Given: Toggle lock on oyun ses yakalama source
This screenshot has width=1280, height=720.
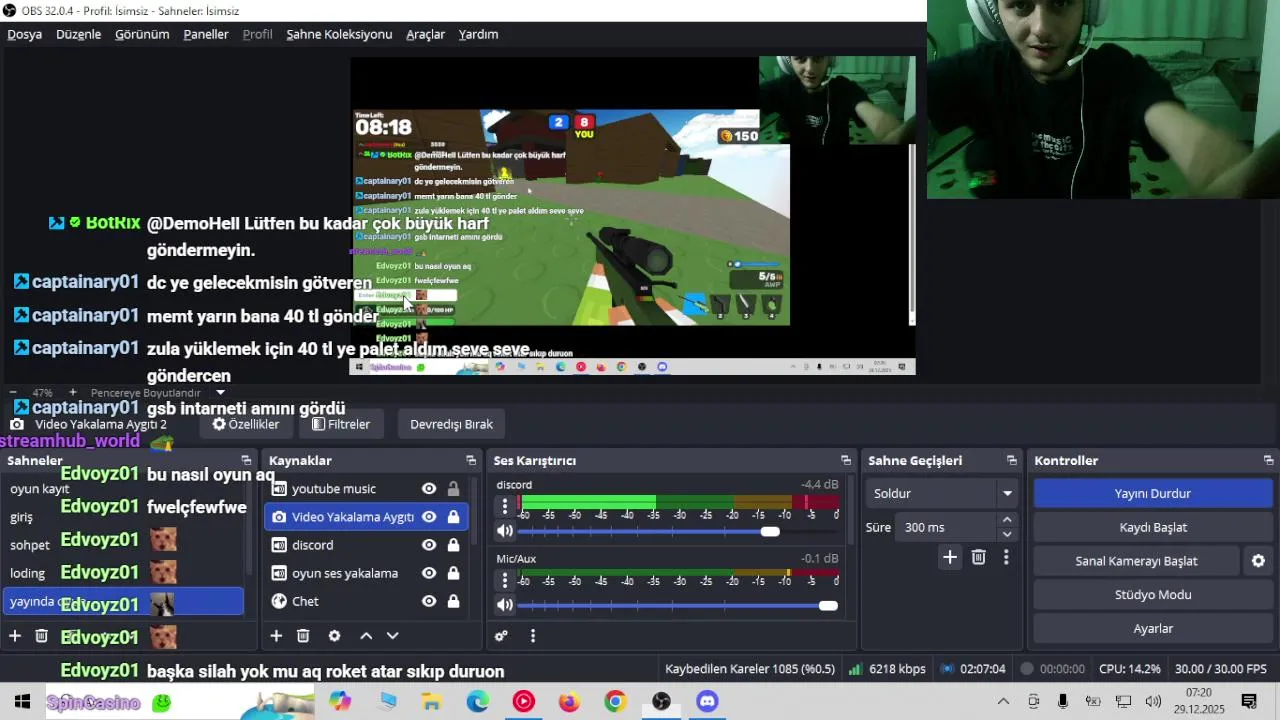Looking at the screenshot, I should (453, 573).
